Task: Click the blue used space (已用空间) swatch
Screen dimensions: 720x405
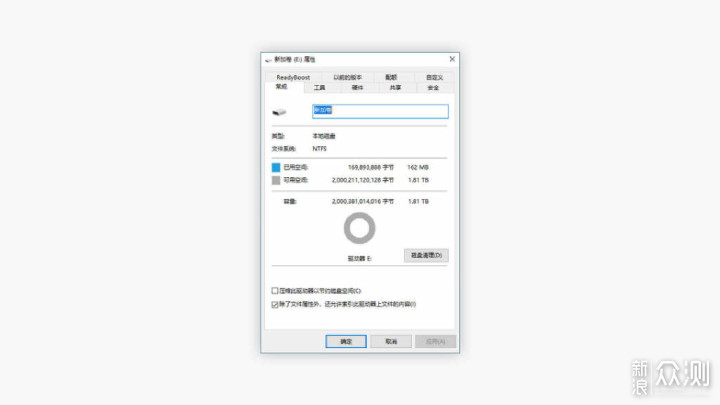Action: click(x=277, y=167)
